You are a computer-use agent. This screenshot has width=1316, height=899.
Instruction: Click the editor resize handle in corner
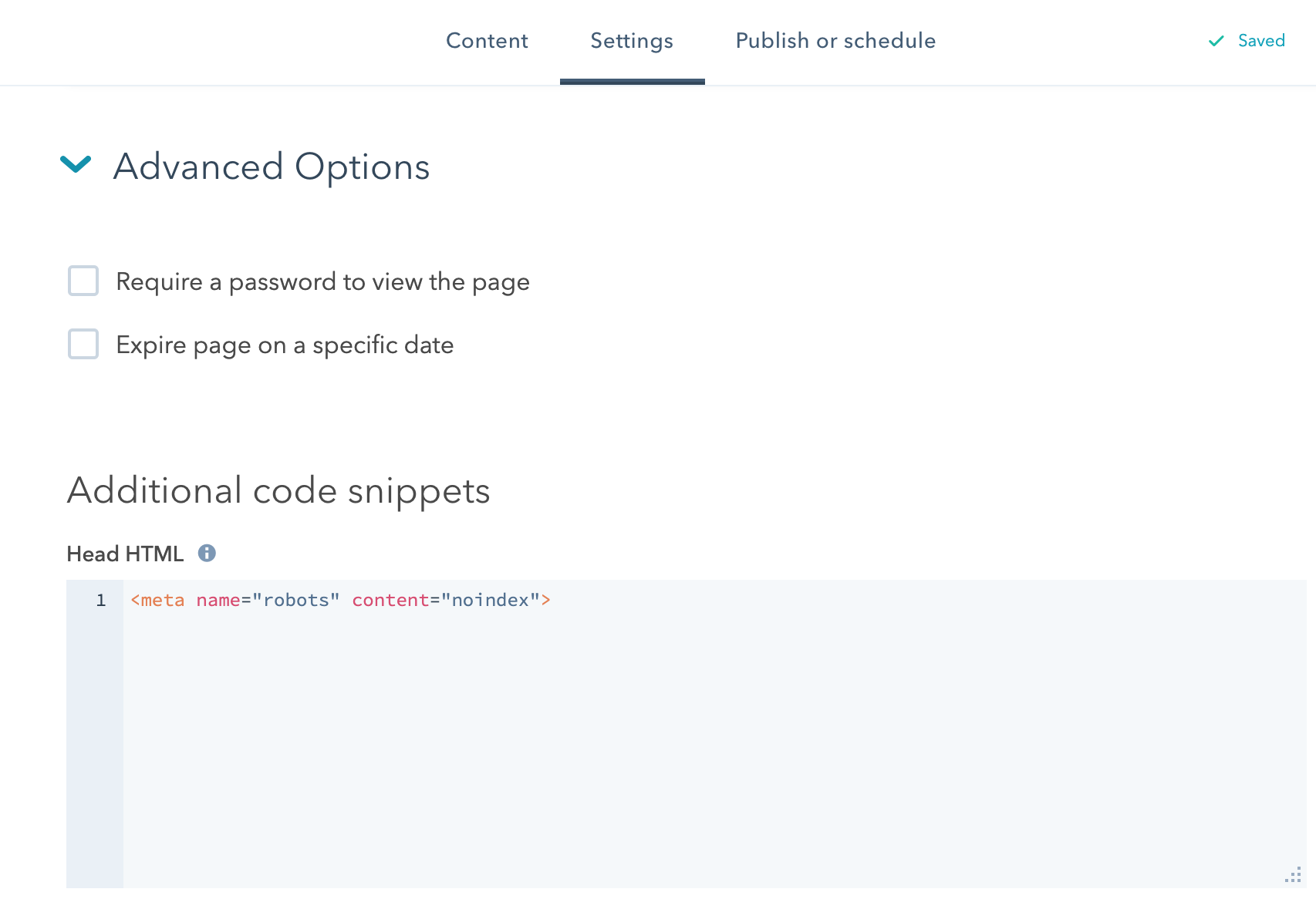[x=1294, y=875]
